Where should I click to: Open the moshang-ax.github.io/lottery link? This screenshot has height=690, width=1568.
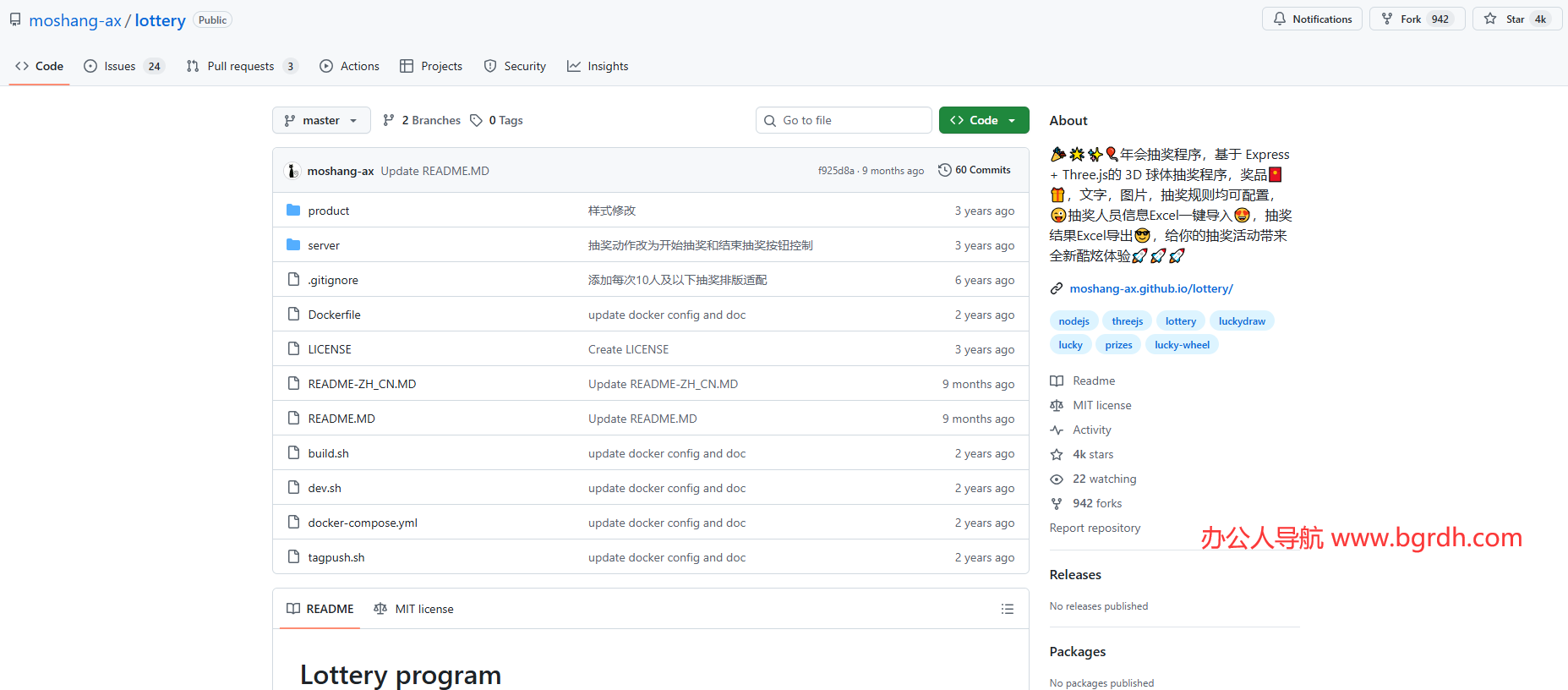click(1150, 288)
